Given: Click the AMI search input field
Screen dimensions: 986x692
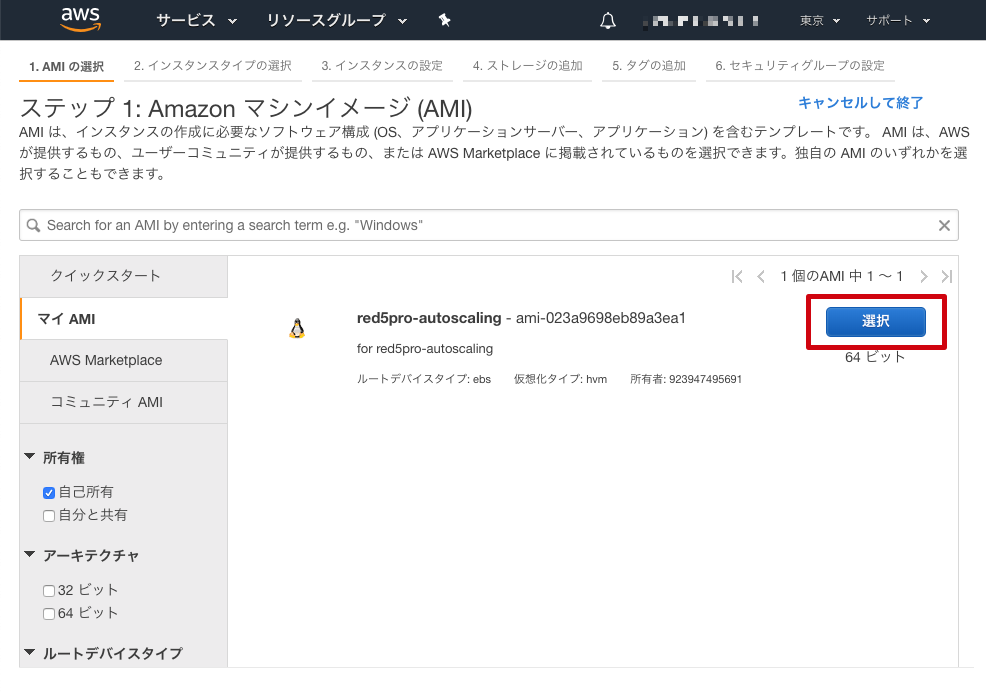Looking at the screenshot, I should (489, 225).
